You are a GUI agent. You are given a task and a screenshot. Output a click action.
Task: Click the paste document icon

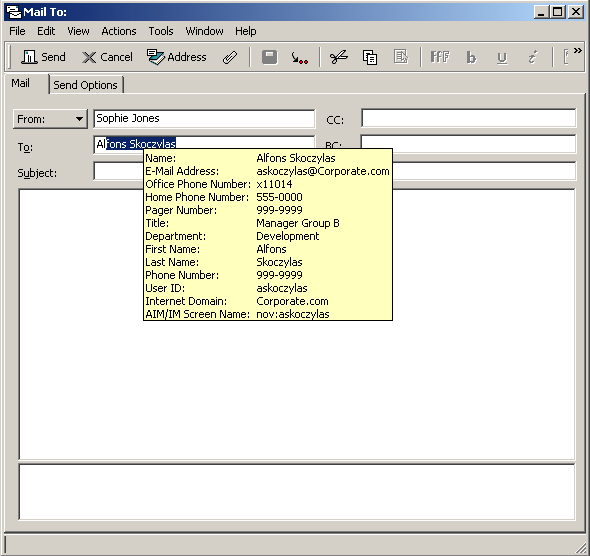pos(401,57)
